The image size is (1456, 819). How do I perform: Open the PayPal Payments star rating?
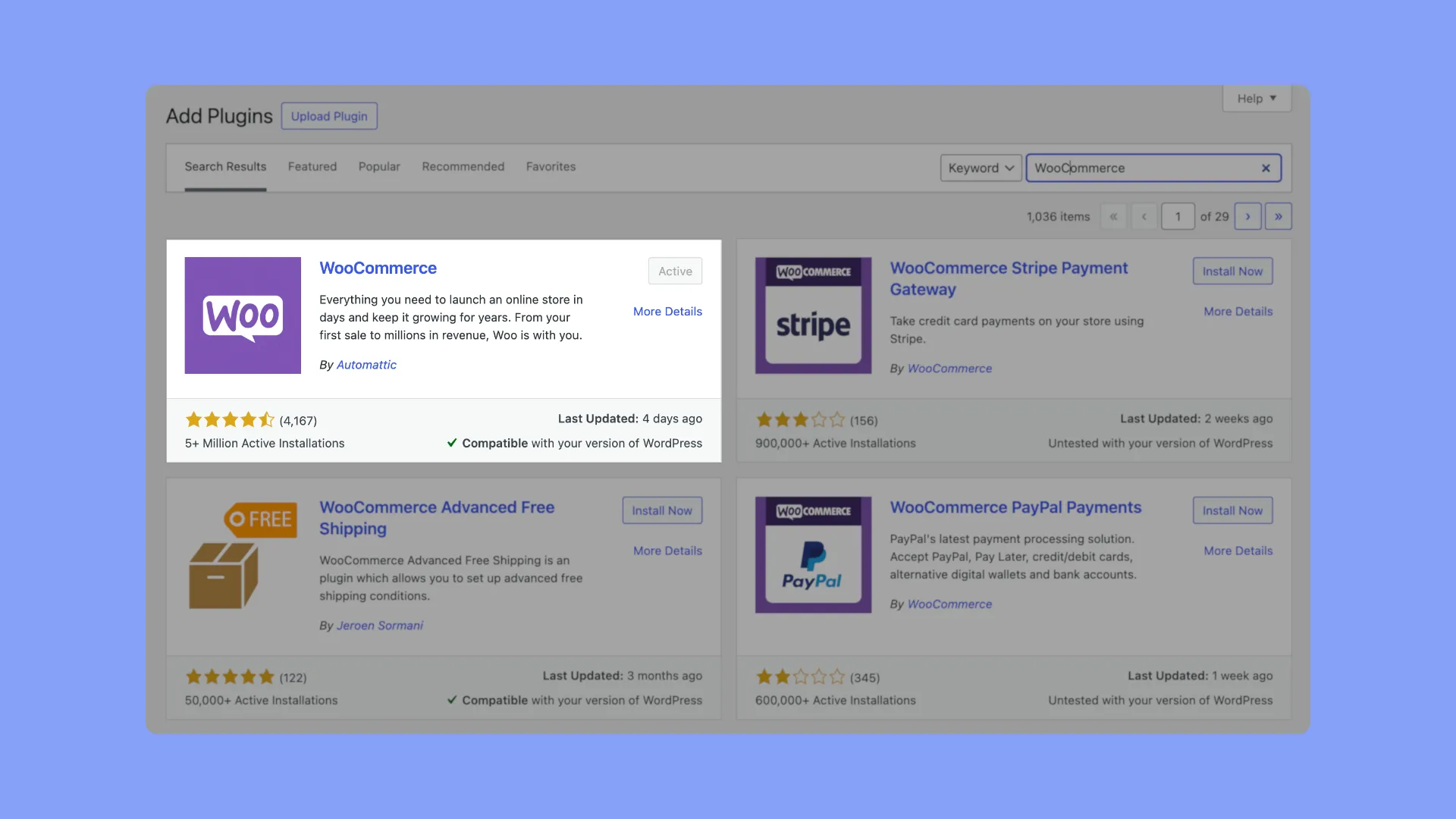[x=800, y=677]
